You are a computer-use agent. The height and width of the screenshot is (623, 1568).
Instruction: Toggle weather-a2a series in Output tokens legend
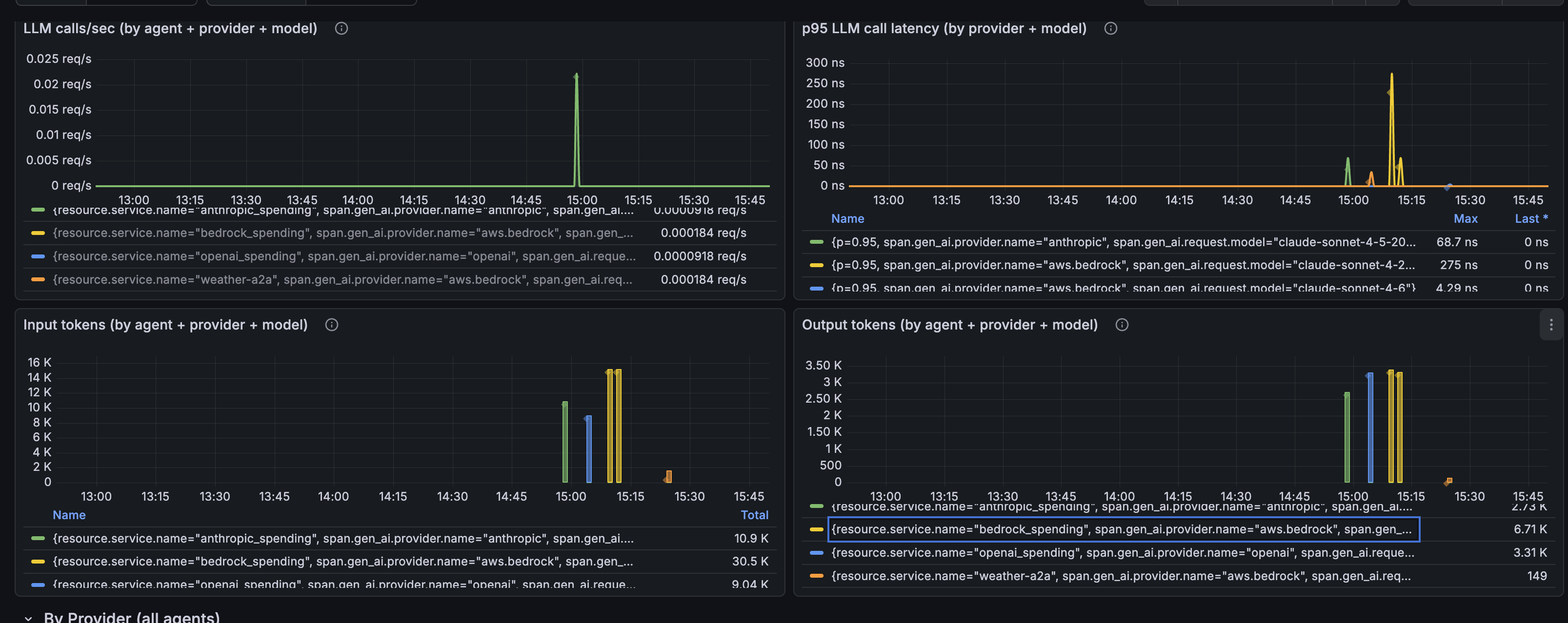pos(1121,576)
